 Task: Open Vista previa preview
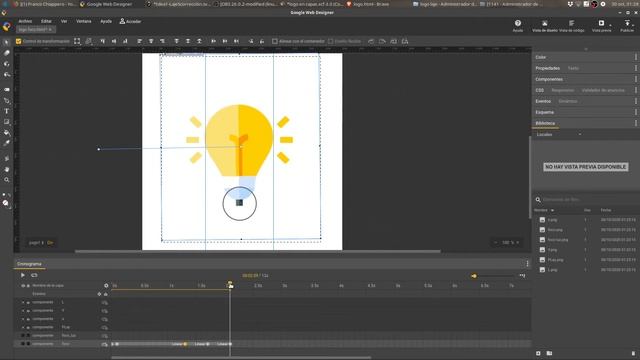601,25
